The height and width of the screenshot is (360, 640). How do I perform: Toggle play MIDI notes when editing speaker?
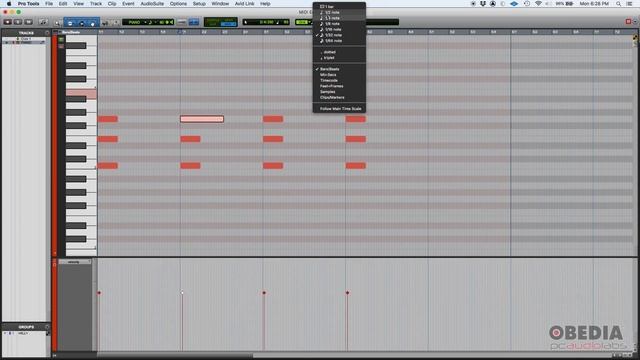pyautogui.click(x=171, y=22)
